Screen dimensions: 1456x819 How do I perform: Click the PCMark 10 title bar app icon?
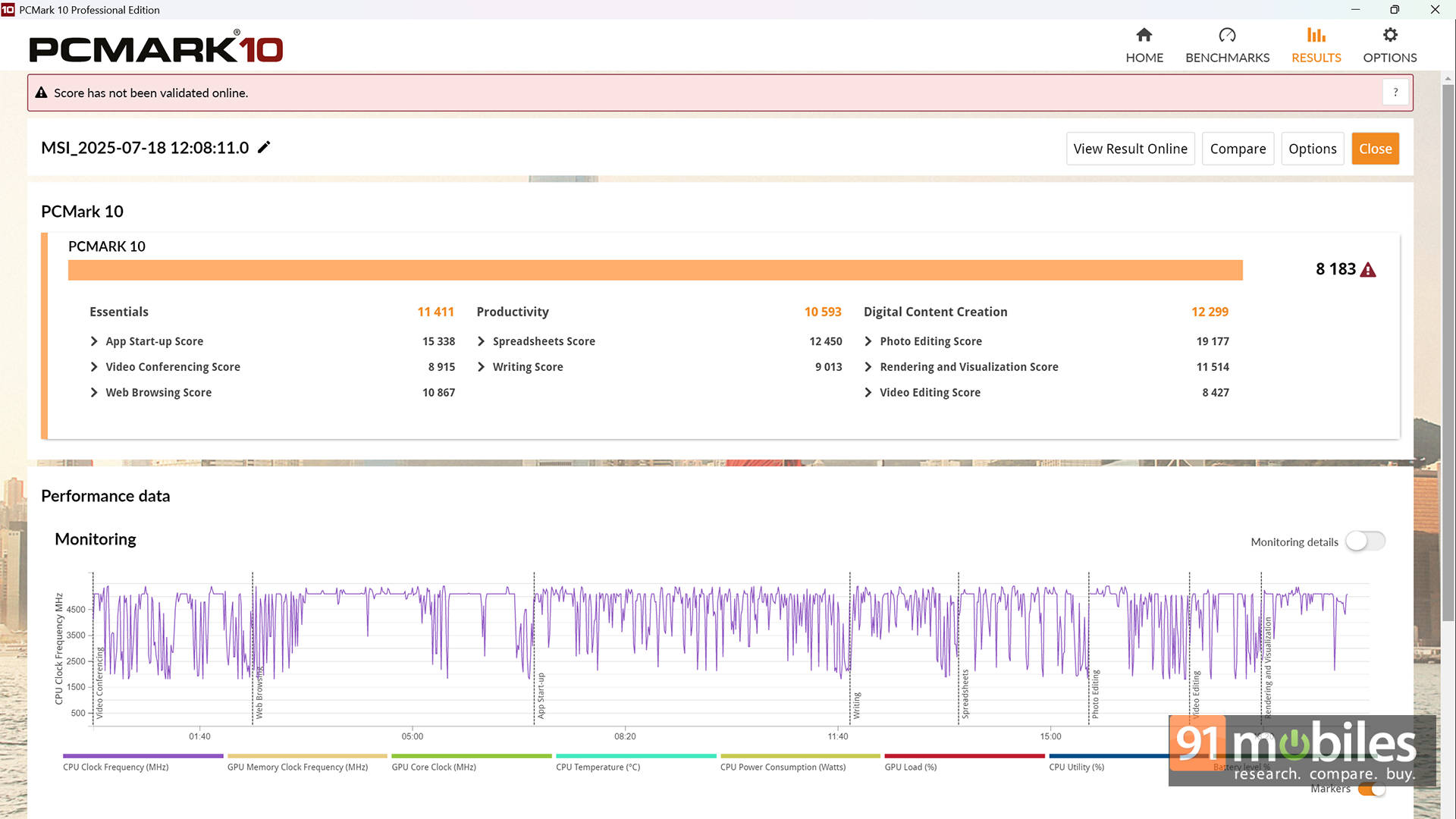point(8,10)
